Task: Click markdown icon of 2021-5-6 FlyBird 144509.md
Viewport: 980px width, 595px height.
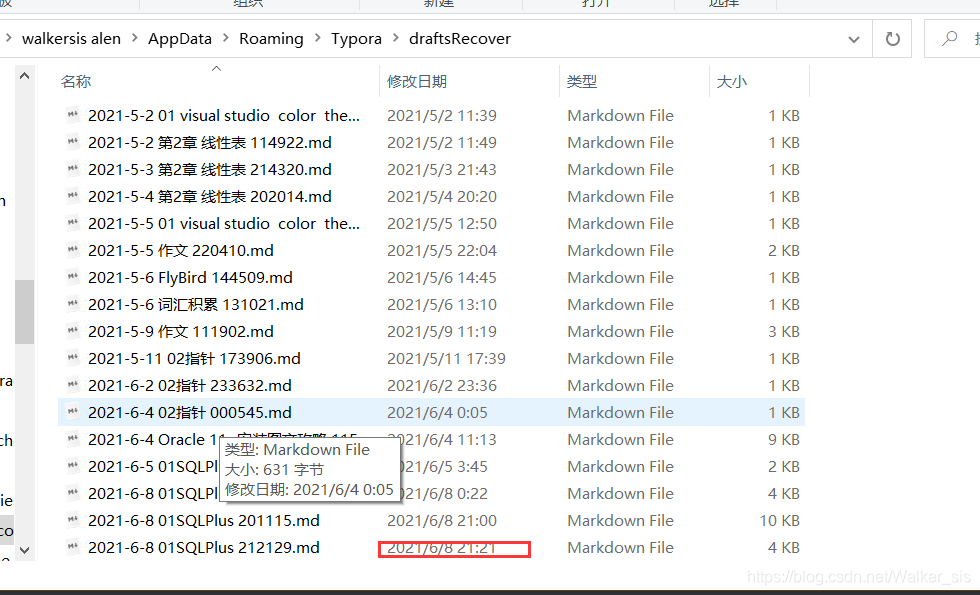Action: click(73, 278)
